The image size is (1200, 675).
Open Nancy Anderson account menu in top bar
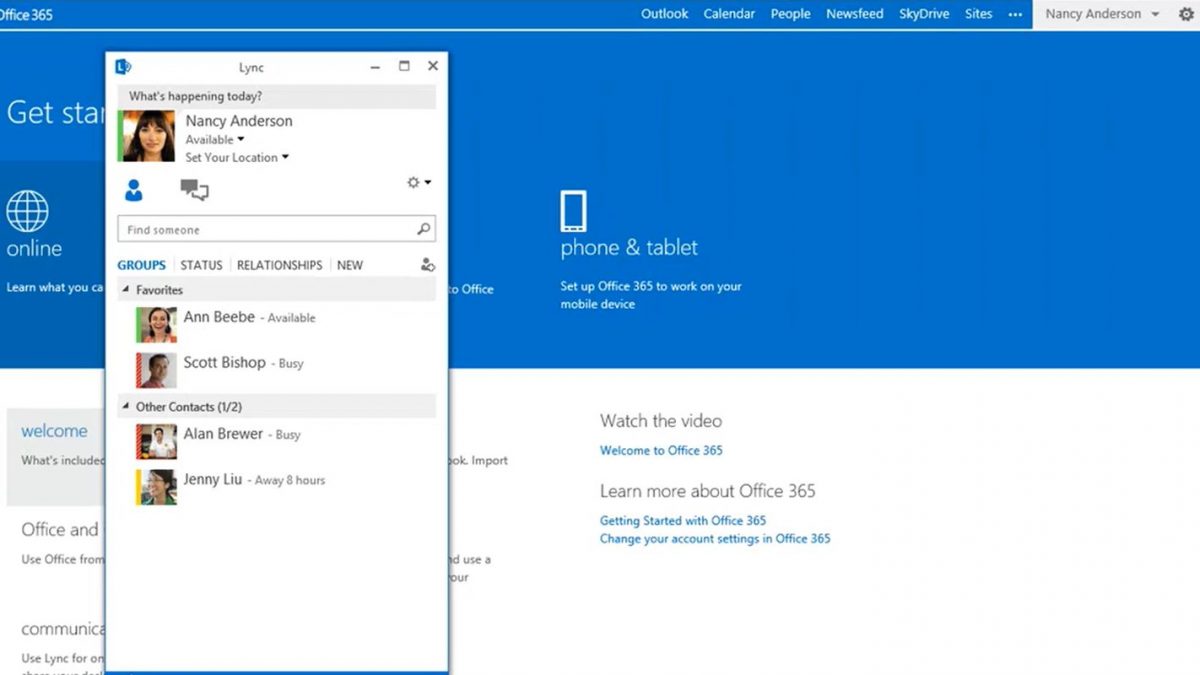(1102, 14)
